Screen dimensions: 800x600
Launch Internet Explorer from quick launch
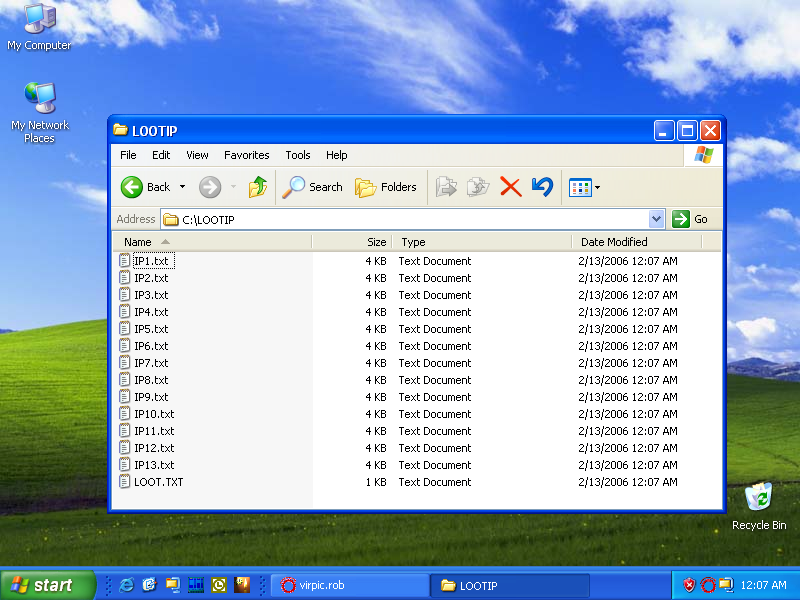point(126,585)
